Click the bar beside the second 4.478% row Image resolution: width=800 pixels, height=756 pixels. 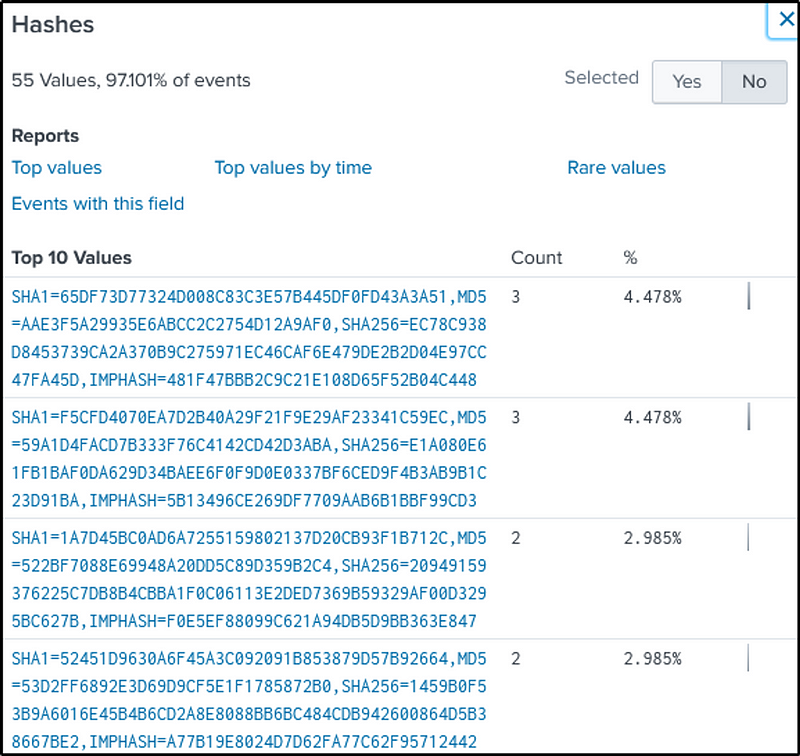pyautogui.click(x=748, y=417)
